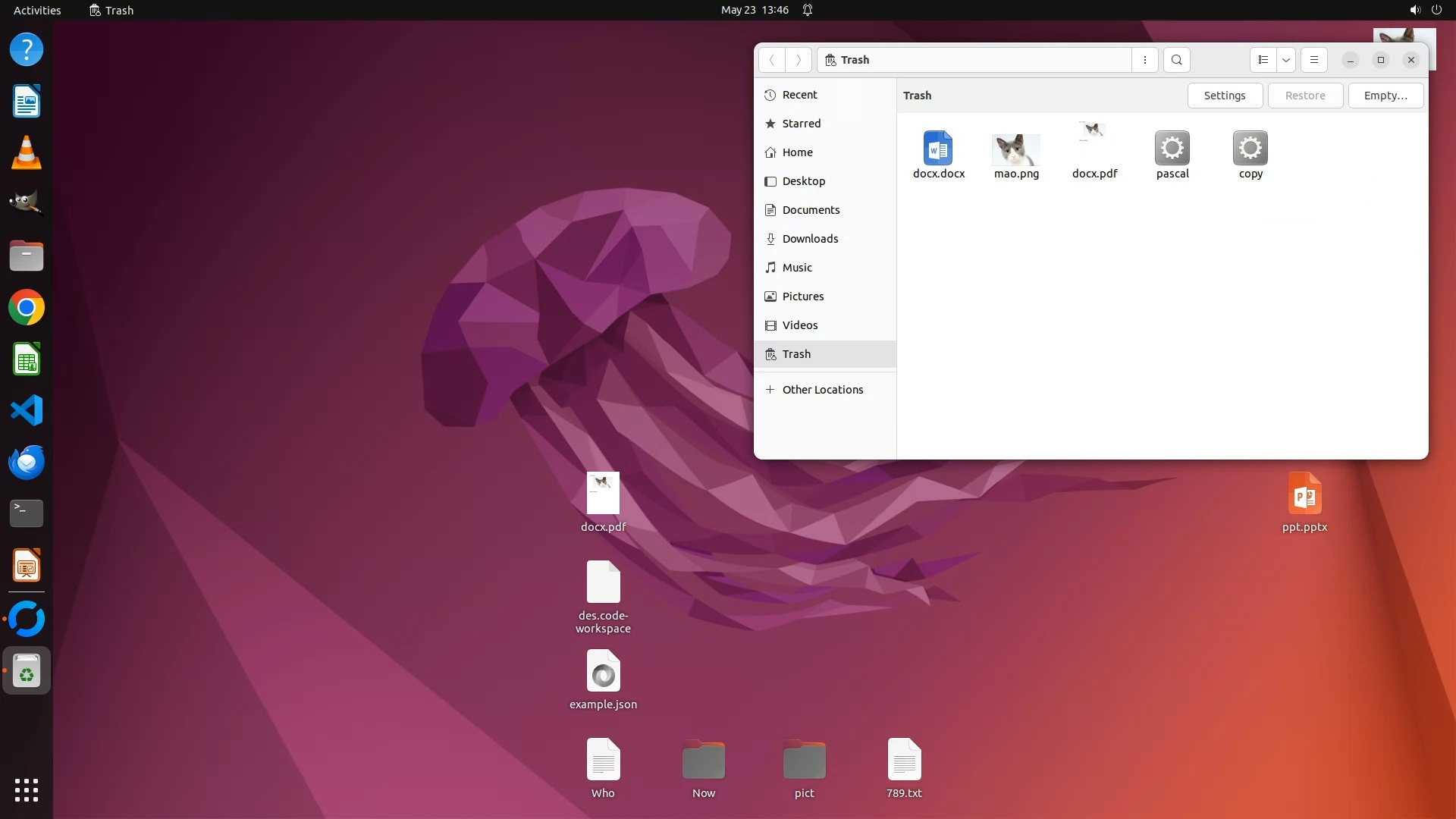Open the three-dot path menu beside Trash

click(x=1145, y=60)
